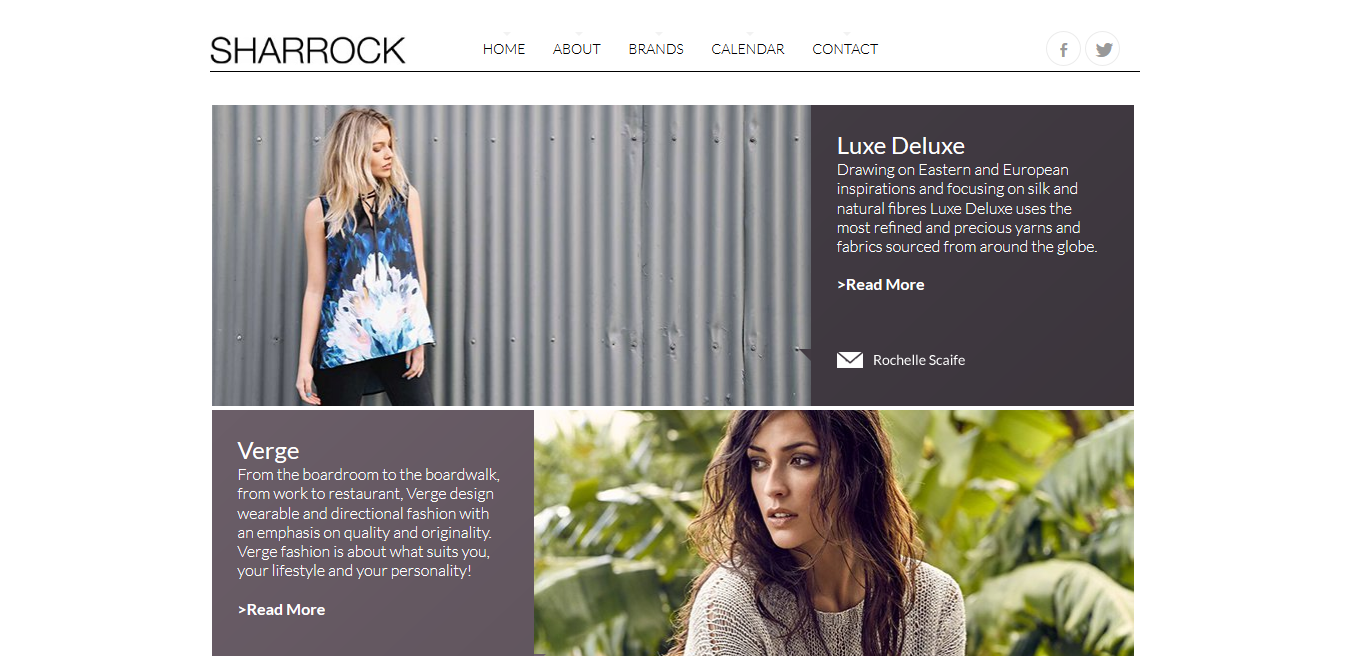Select BRANDS in the navigation

pyautogui.click(x=656, y=49)
